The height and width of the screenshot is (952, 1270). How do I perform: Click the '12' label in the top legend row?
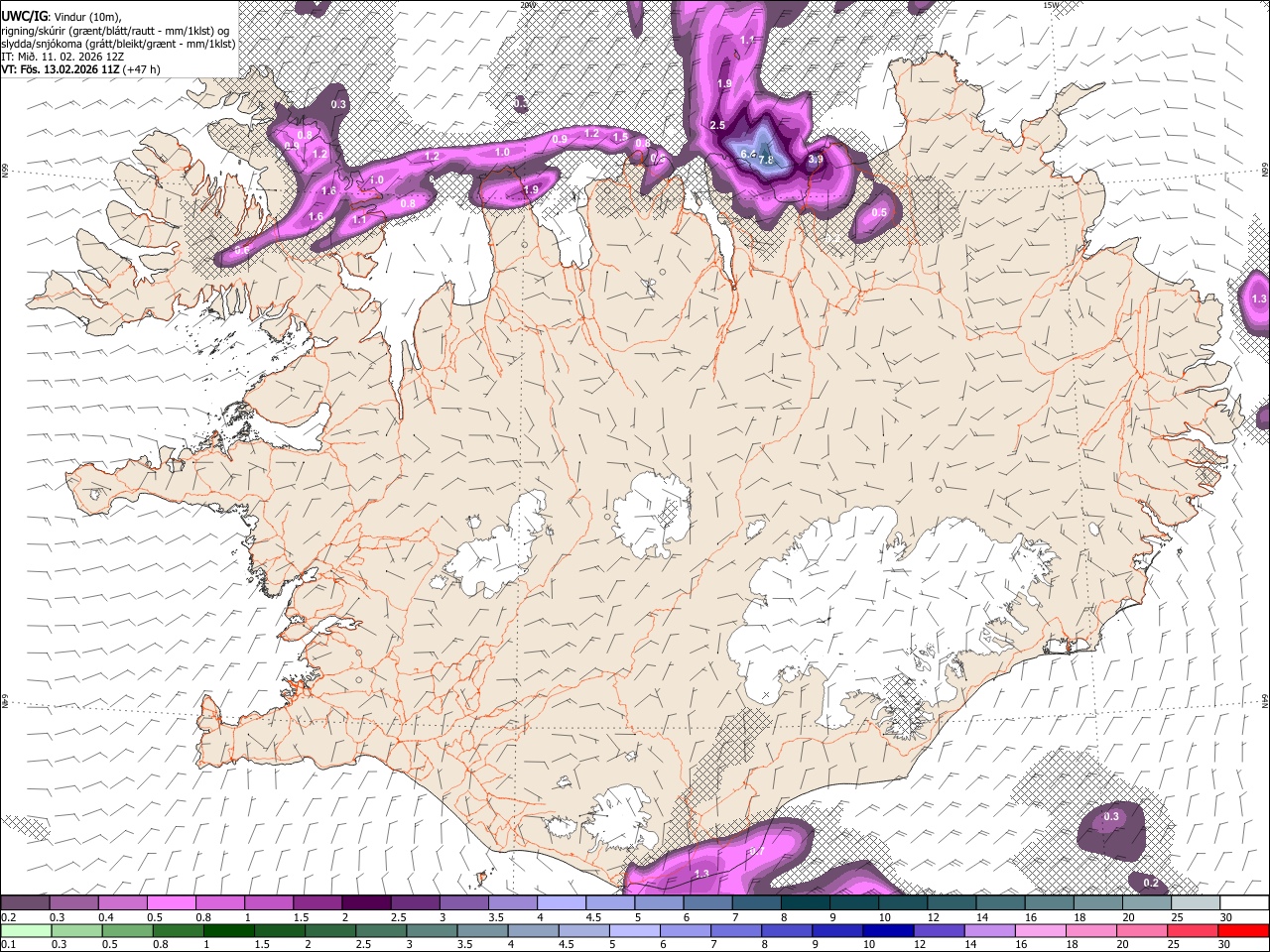(x=932, y=917)
